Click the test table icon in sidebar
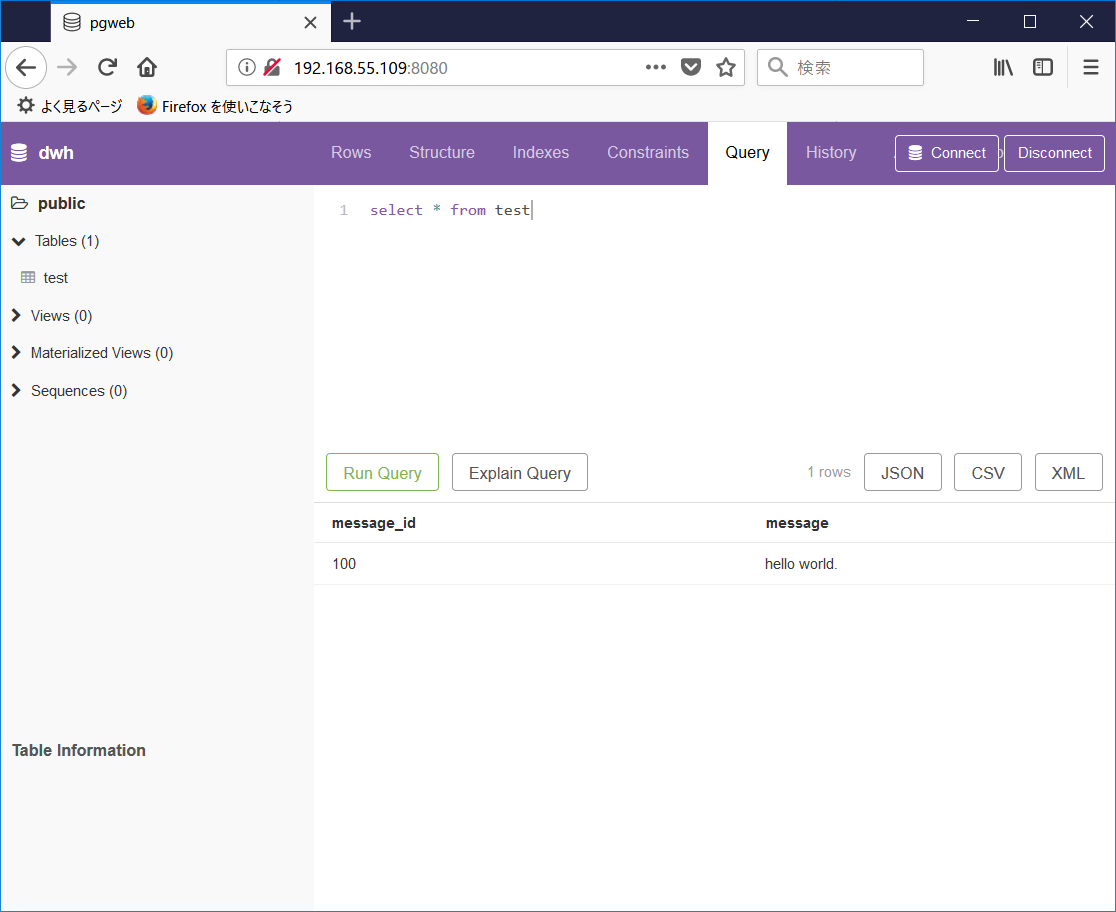Viewport: 1116px width, 912px height. 29,277
